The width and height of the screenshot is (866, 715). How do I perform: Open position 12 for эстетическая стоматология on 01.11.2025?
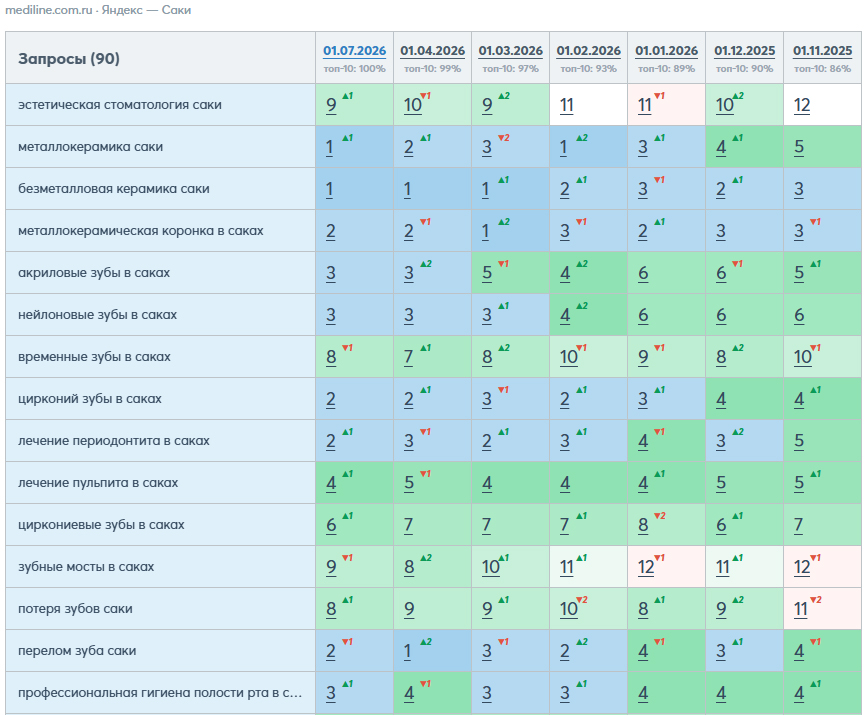click(802, 105)
